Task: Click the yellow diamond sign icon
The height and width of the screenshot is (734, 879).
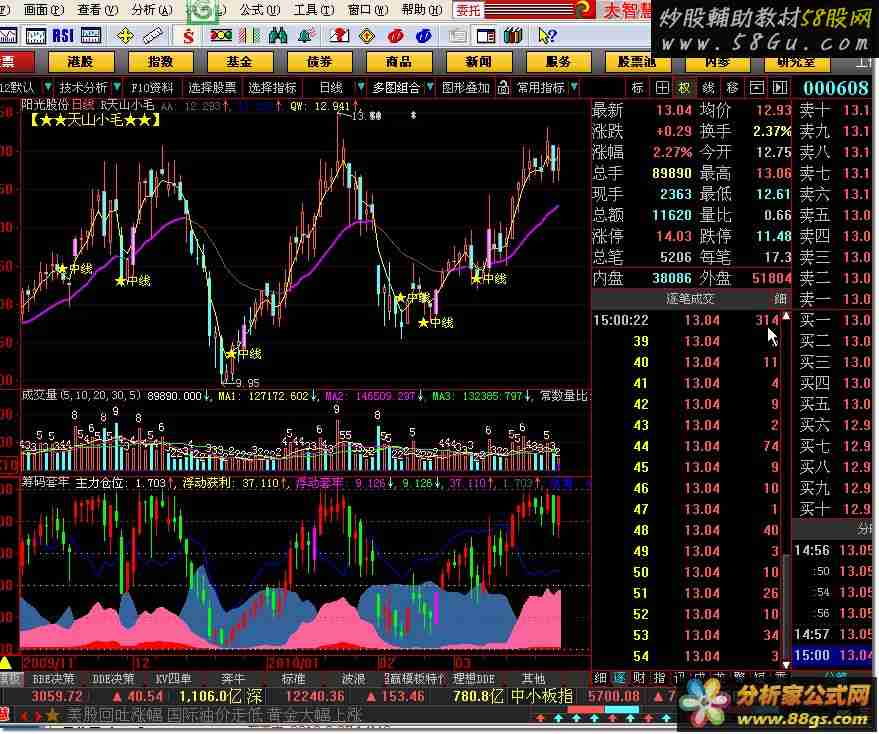Action: pos(366,36)
